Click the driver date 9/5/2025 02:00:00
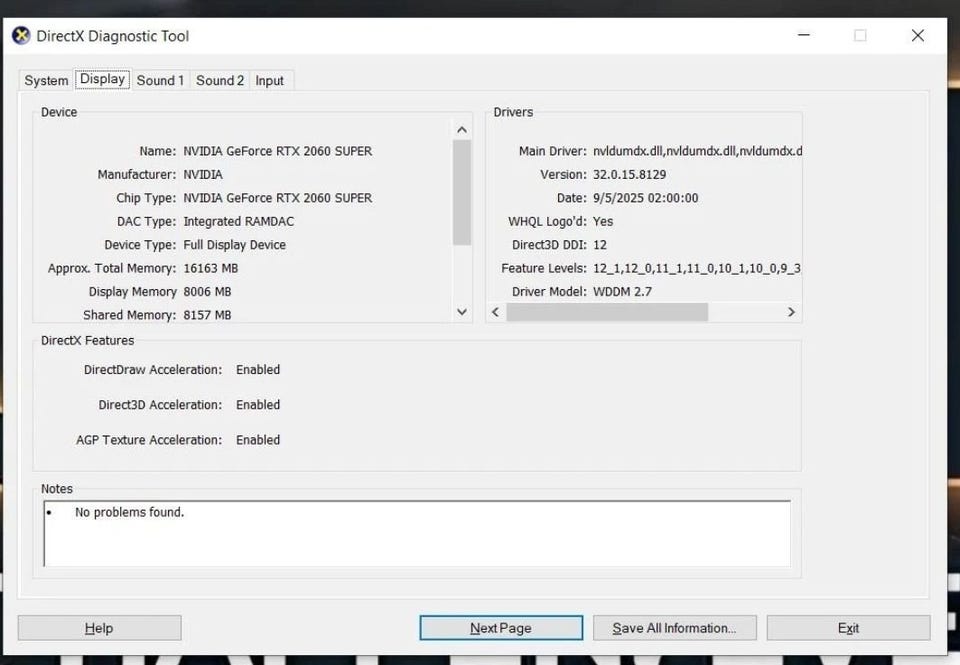This screenshot has width=960, height=665. tap(645, 198)
